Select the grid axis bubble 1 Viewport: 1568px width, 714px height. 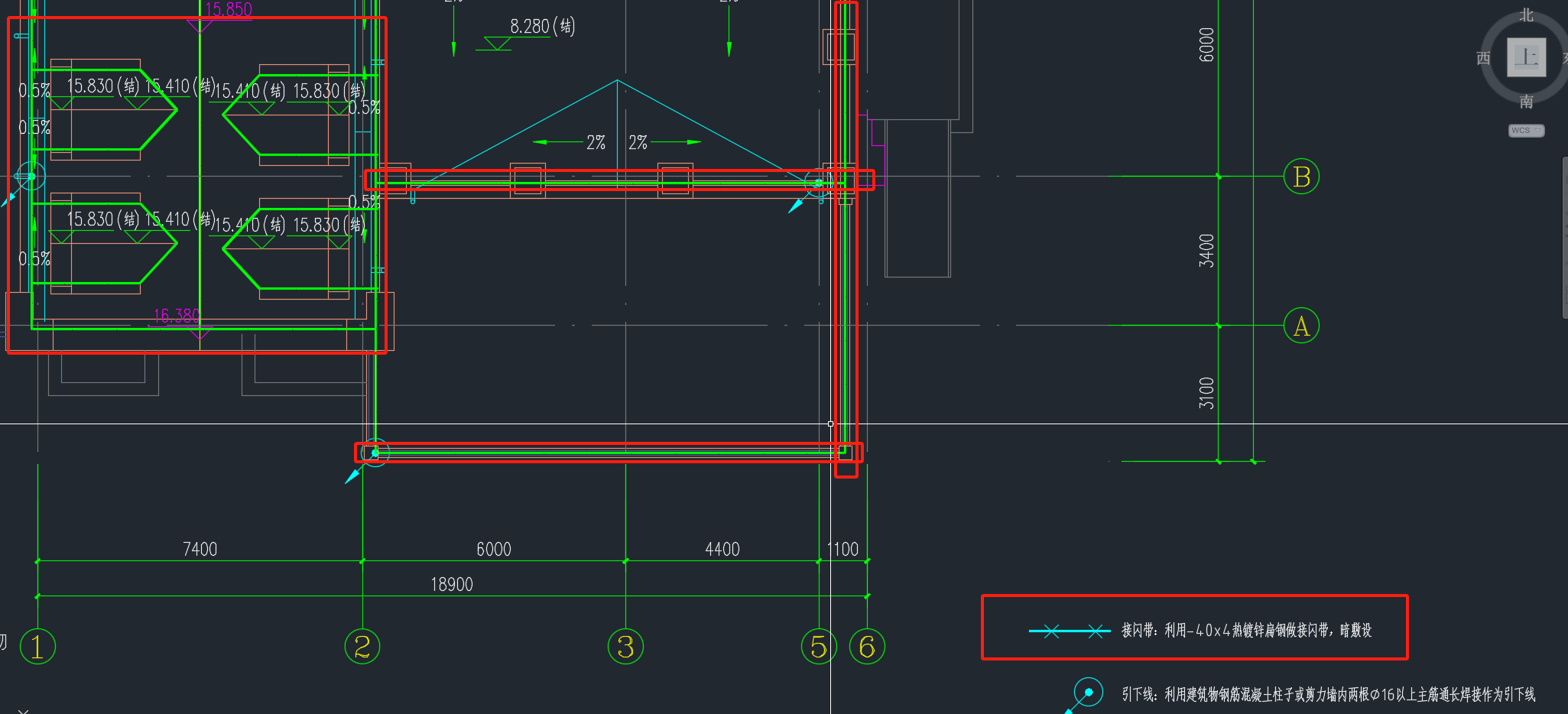[x=37, y=647]
